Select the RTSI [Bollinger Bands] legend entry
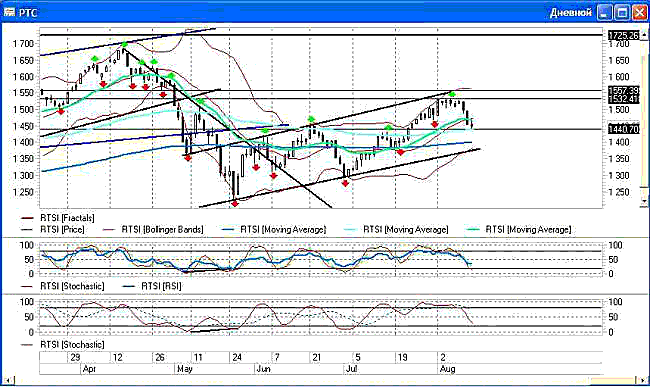Viewport: 650px width, 387px height. pos(162,229)
